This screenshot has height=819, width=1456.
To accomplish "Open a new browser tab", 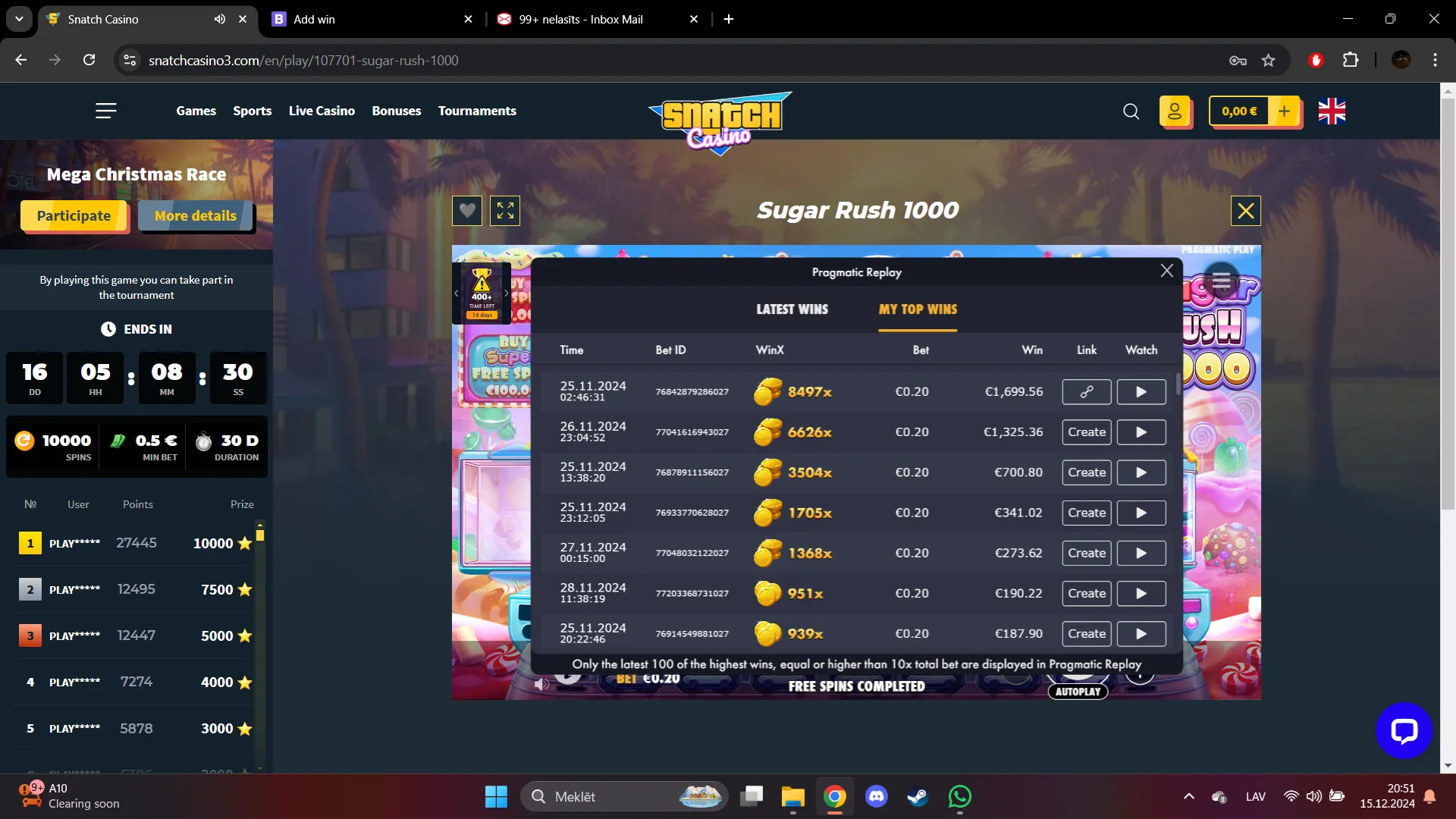I will (729, 19).
